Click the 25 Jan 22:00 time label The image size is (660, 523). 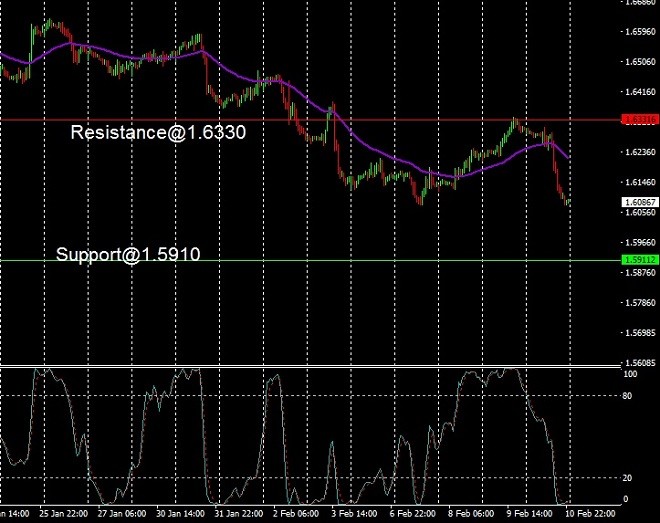point(64,514)
